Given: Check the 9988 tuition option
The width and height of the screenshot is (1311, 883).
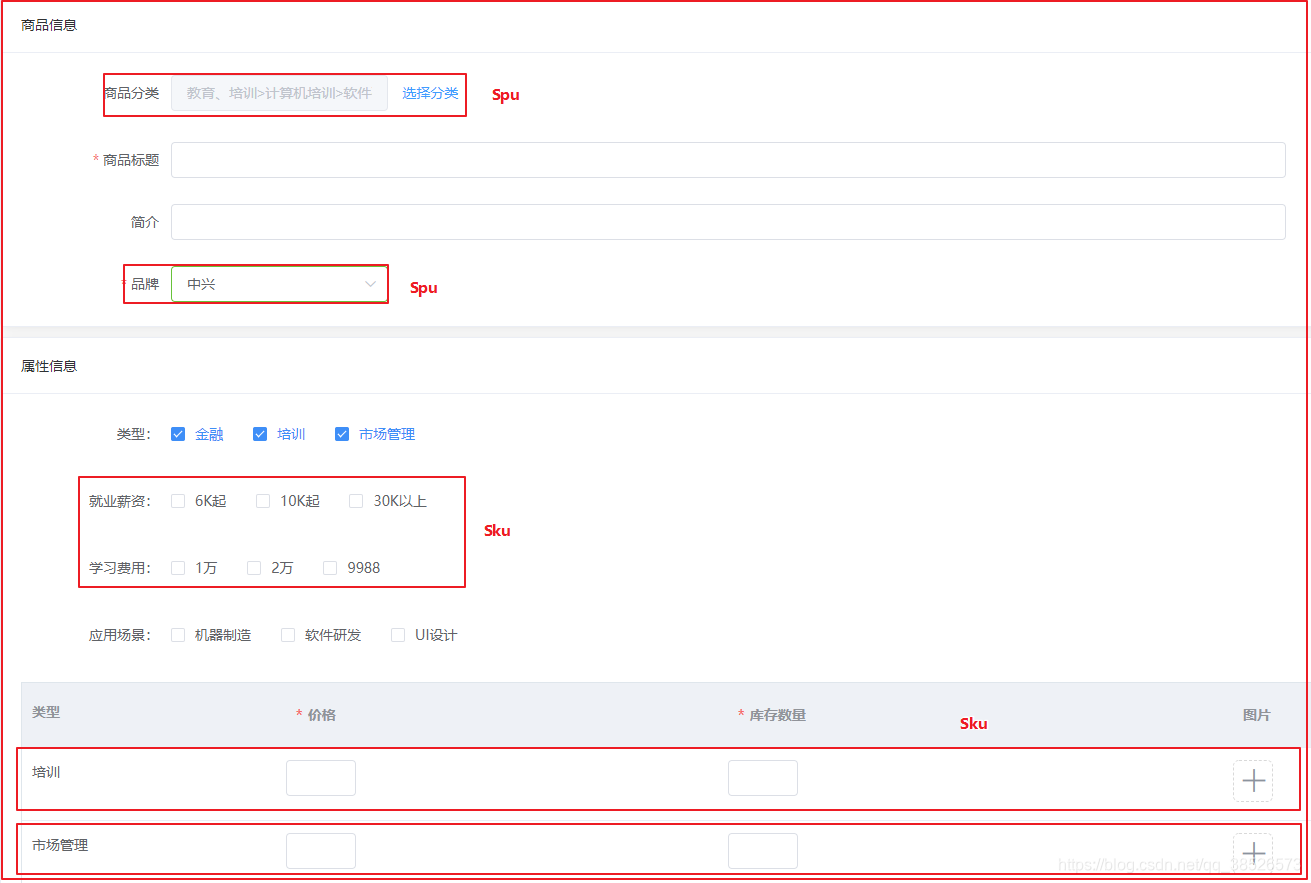Looking at the screenshot, I should pos(330,568).
